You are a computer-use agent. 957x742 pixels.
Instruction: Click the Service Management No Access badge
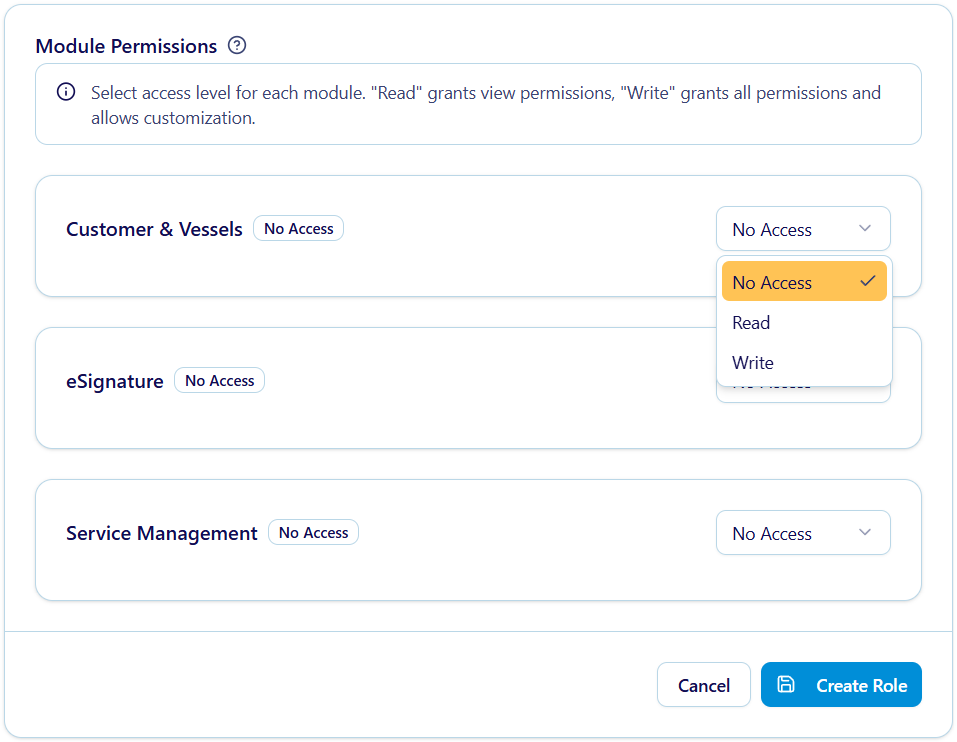point(313,533)
